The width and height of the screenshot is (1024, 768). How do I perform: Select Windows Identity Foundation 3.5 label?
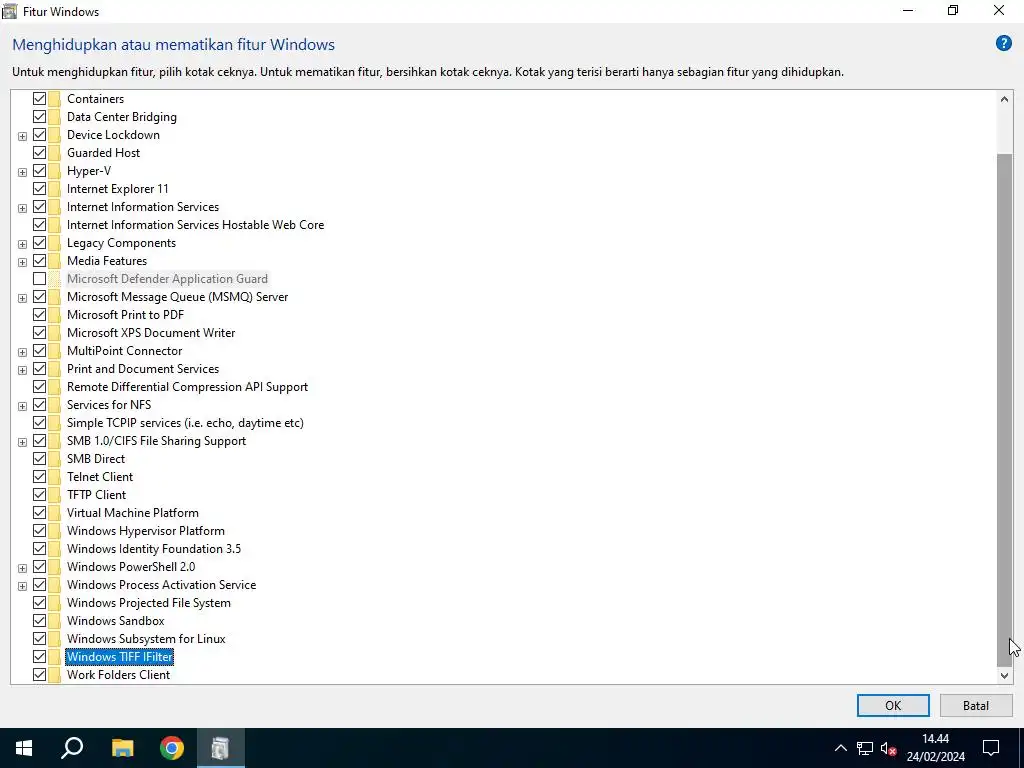tap(153, 549)
